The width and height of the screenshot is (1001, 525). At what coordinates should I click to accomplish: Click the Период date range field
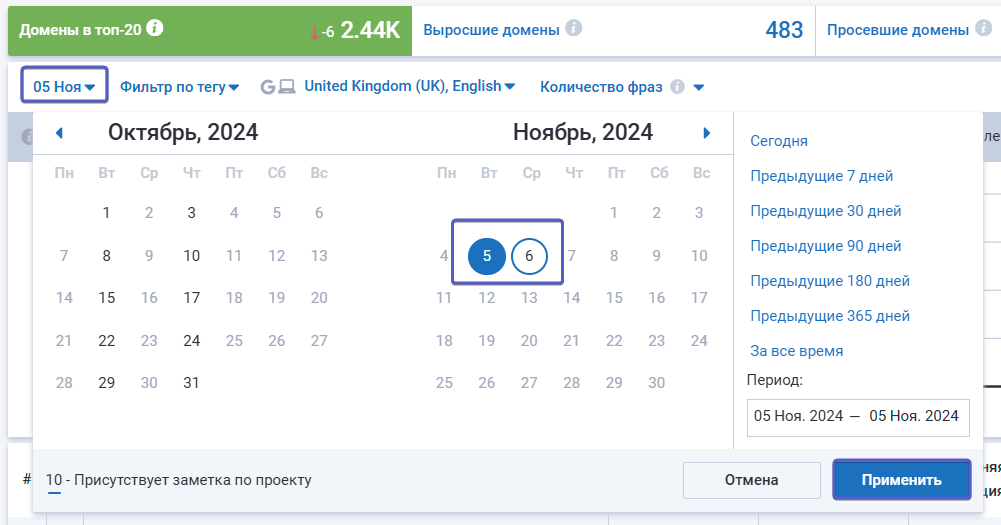click(x=856, y=416)
